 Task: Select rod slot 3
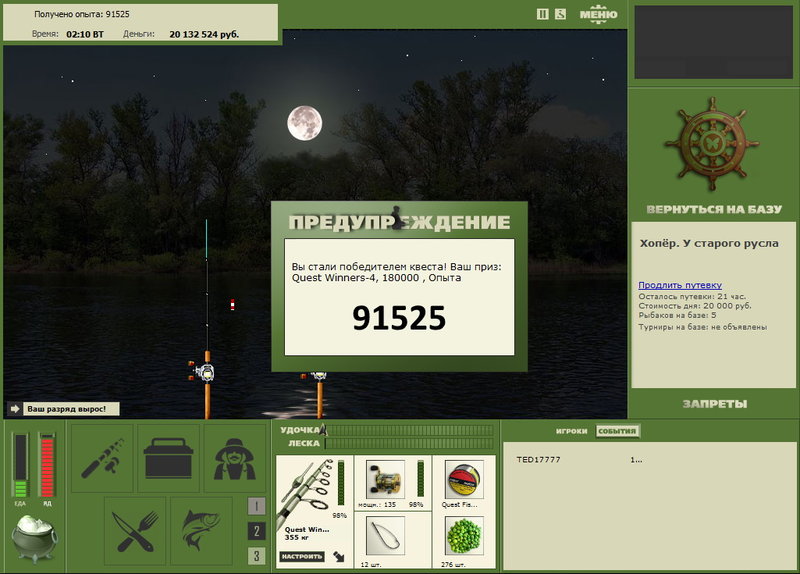257,556
